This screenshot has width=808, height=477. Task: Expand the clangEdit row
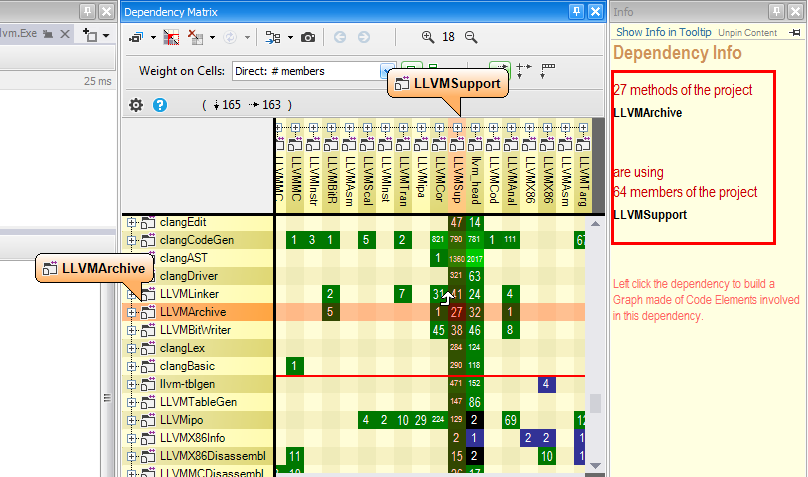(131, 222)
